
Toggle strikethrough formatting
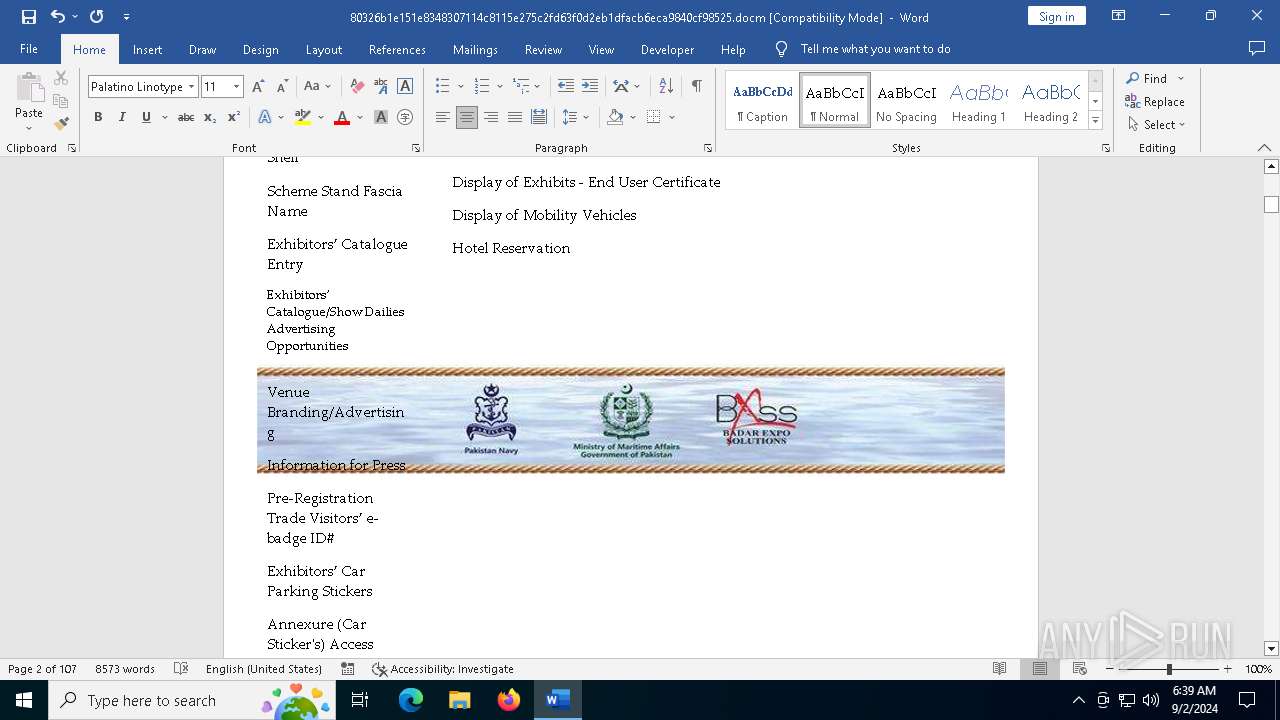coord(186,117)
